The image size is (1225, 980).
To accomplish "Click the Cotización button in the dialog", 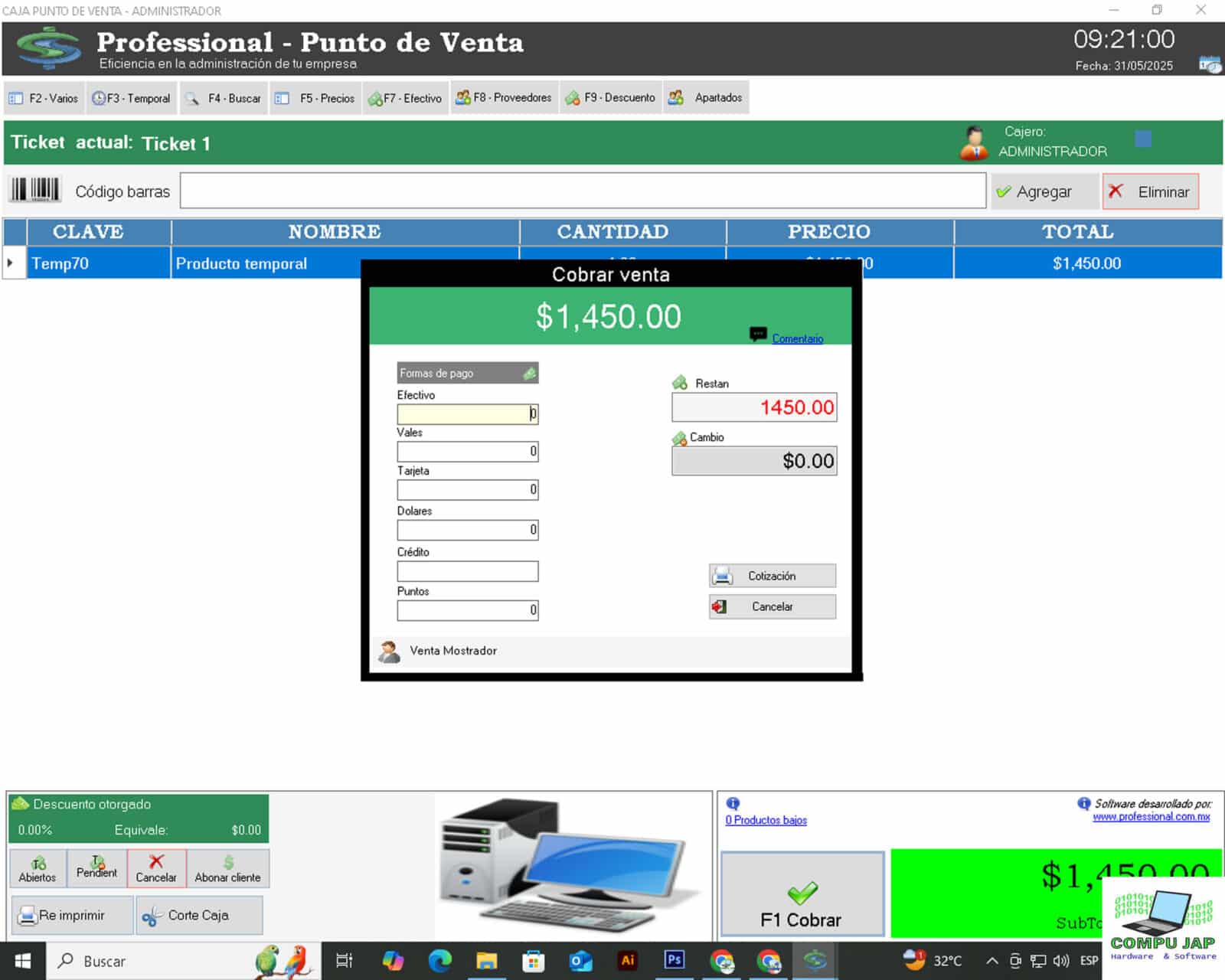I will (773, 576).
